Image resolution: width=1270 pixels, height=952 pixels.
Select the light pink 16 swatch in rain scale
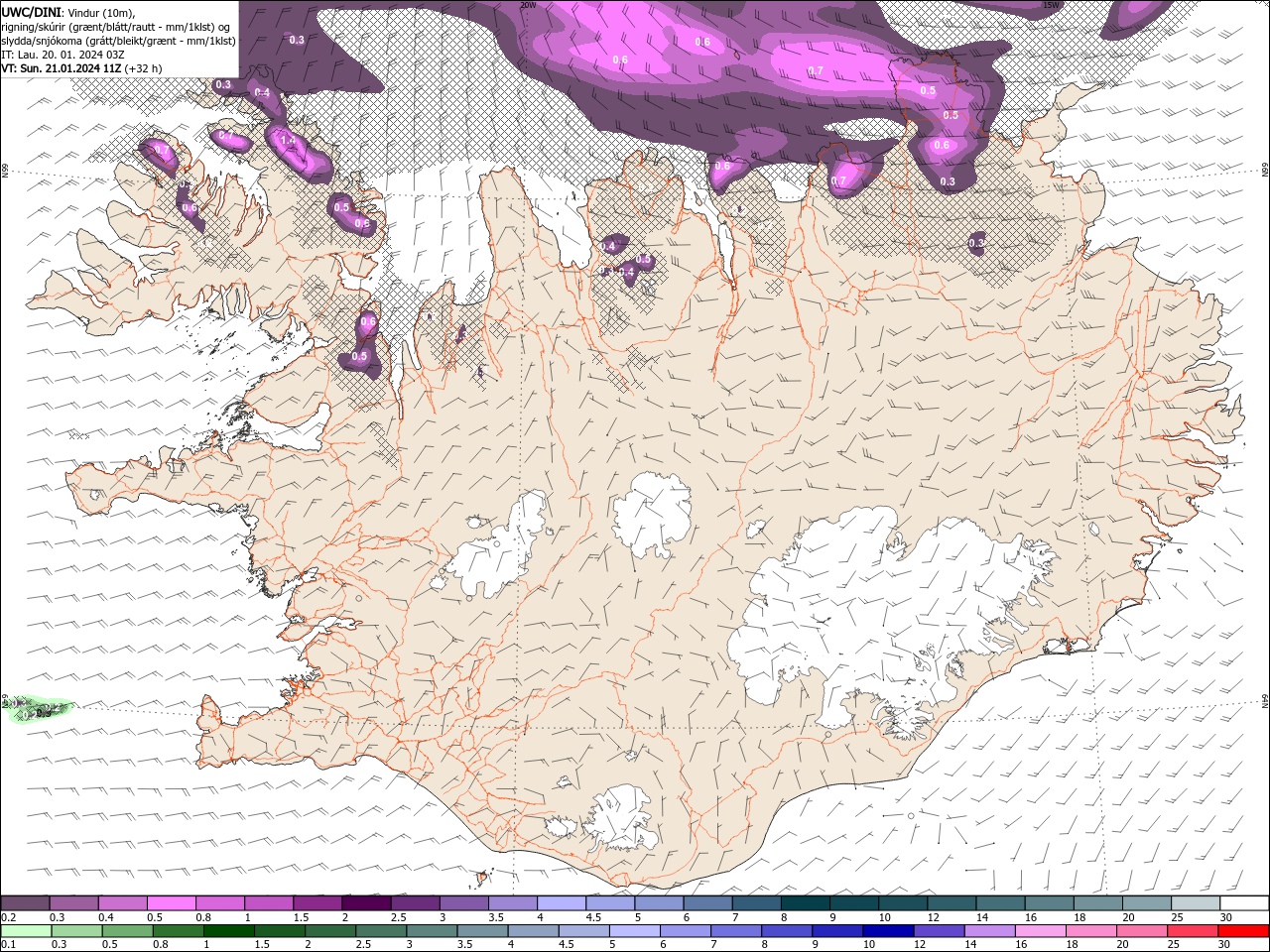[x=1040, y=931]
